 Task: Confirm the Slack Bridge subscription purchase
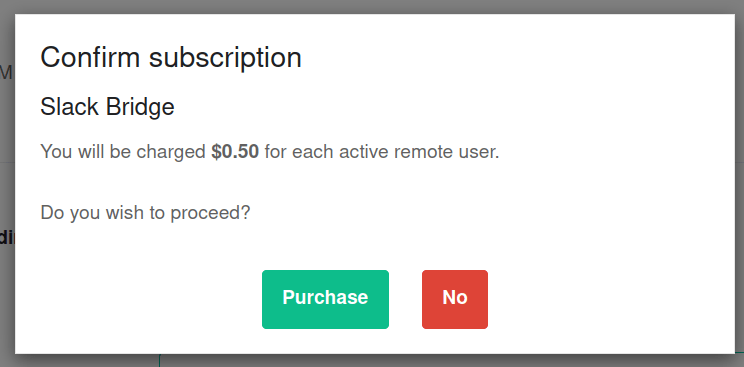tap(325, 299)
